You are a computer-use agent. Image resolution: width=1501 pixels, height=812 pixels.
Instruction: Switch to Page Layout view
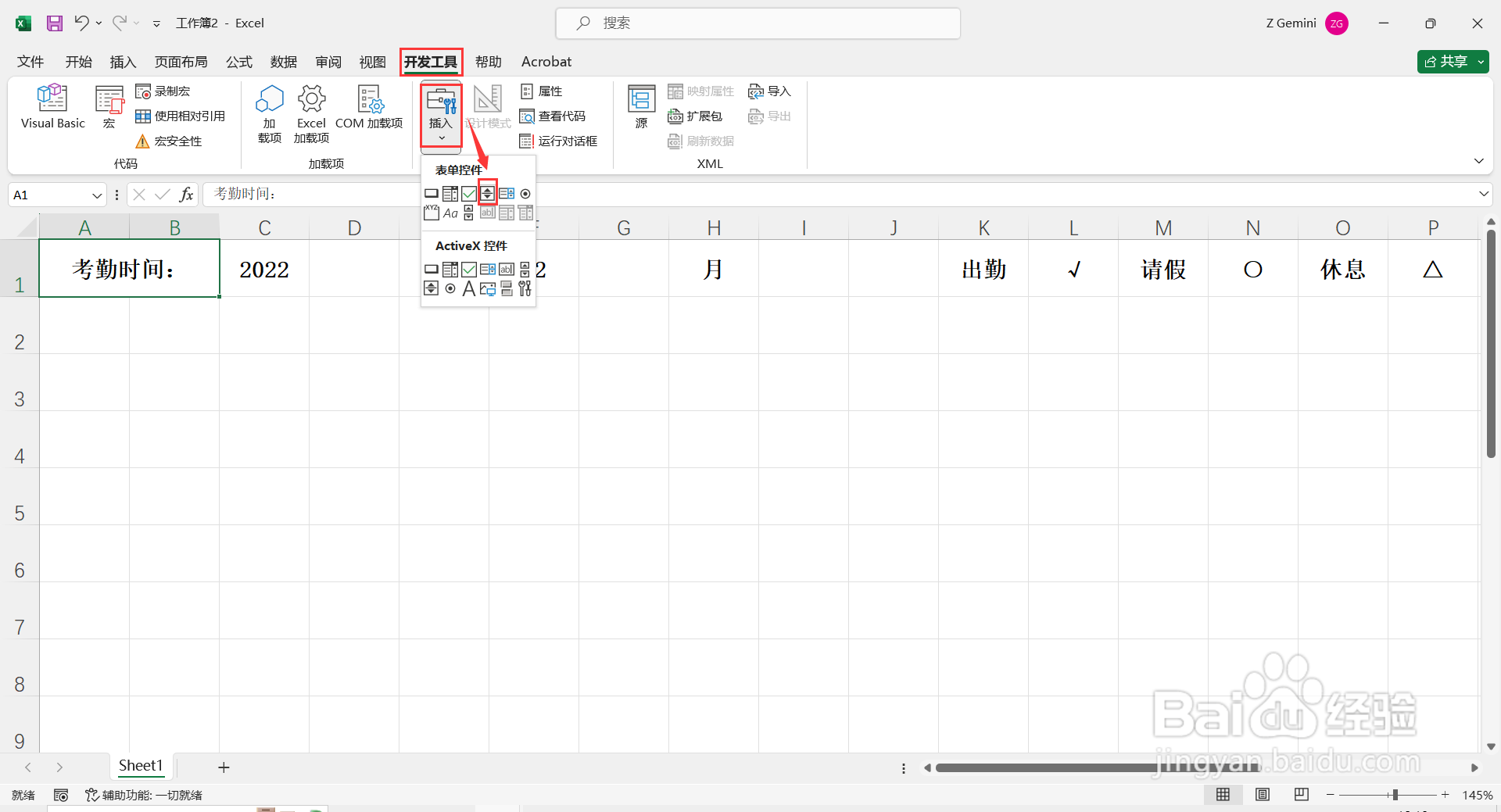pos(1263,795)
